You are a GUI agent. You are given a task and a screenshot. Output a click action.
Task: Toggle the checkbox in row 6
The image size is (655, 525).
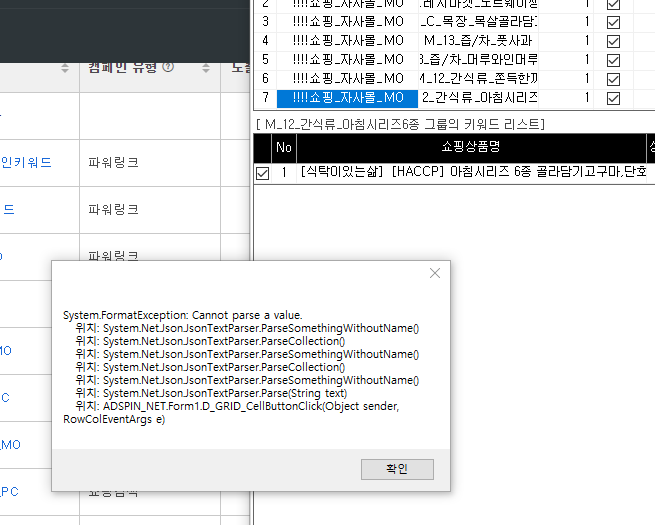point(613,78)
